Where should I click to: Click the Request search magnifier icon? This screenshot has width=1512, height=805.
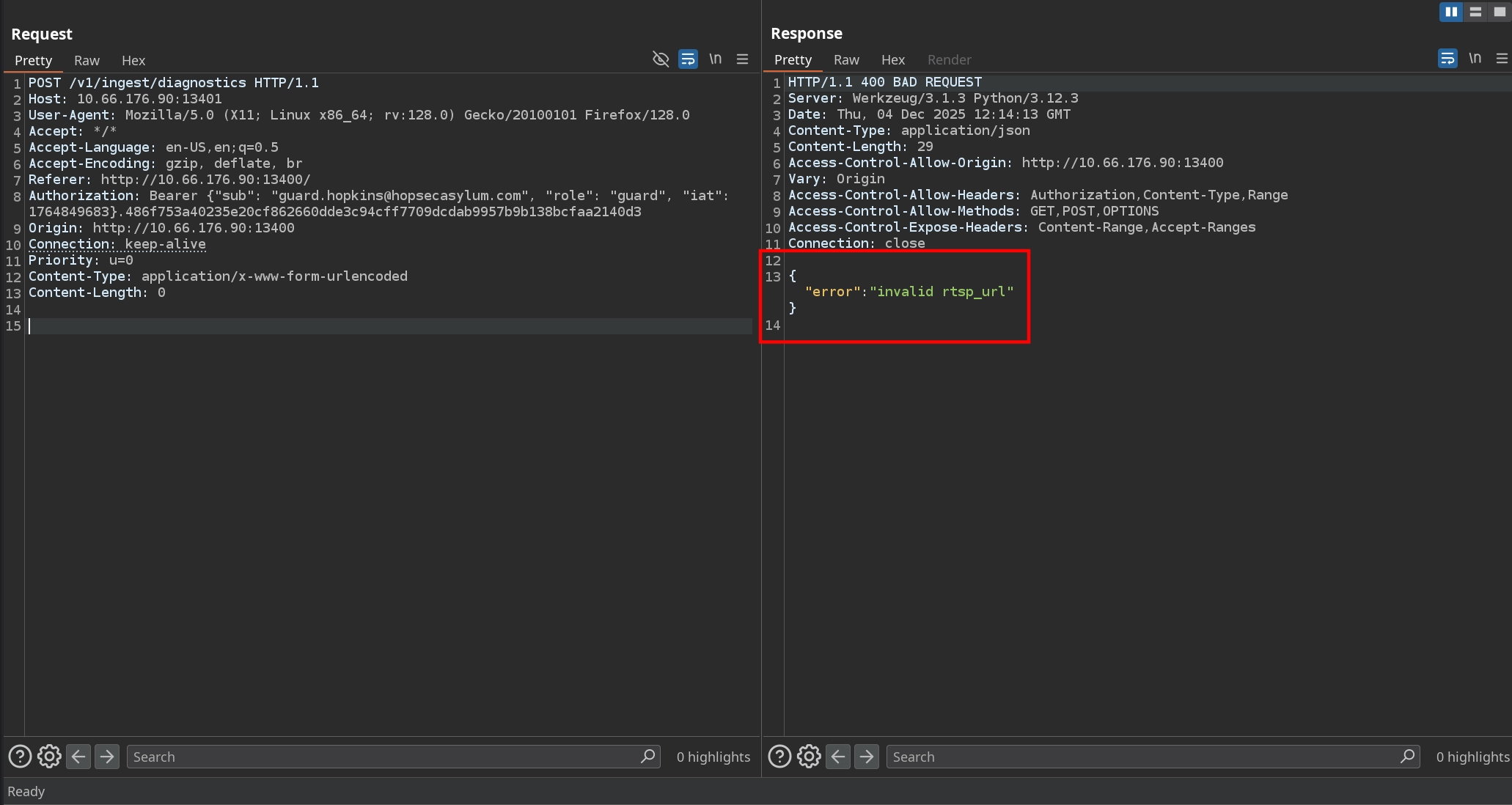pyautogui.click(x=647, y=757)
